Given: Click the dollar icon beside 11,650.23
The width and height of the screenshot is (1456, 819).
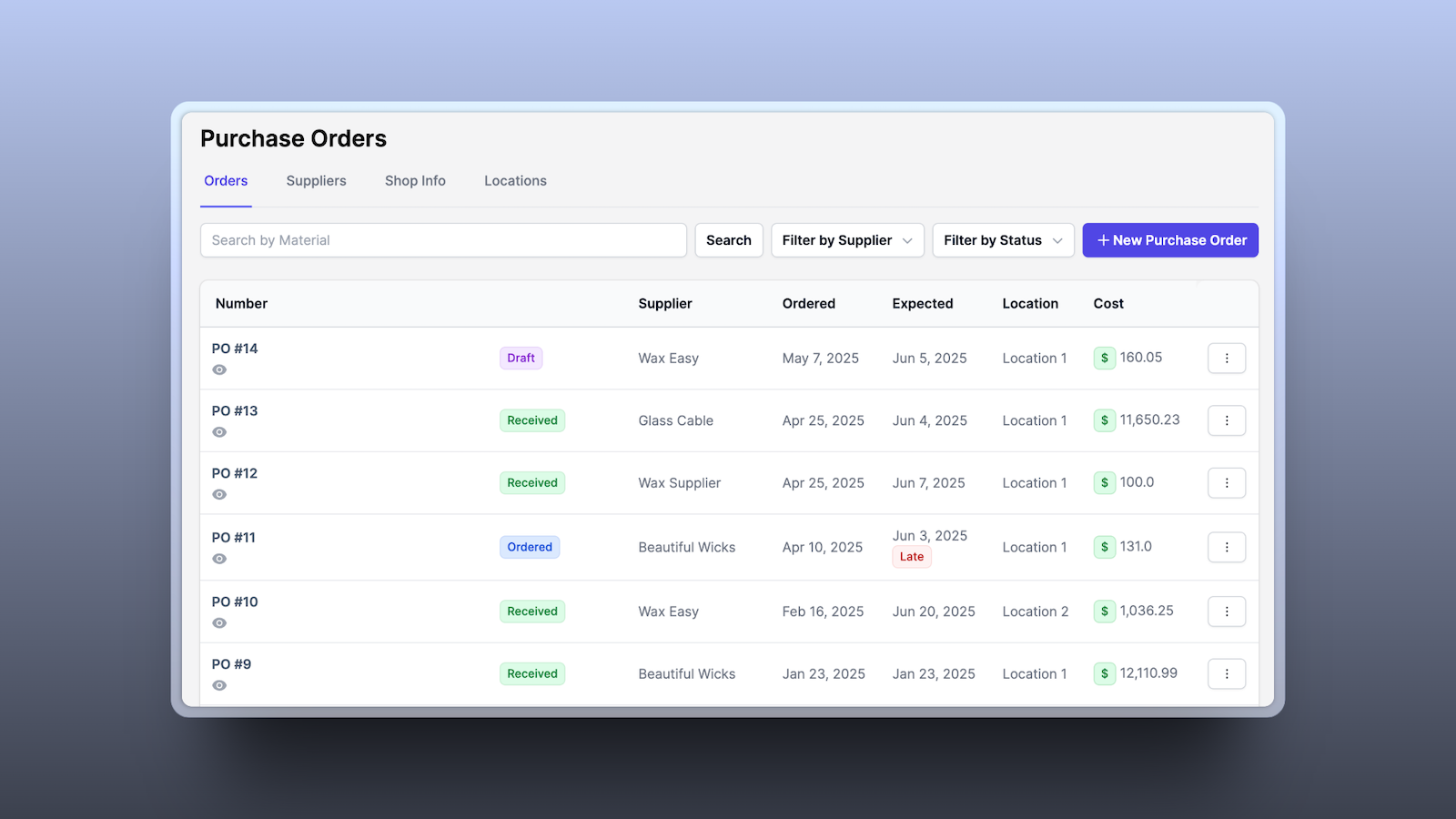Looking at the screenshot, I should point(1105,420).
